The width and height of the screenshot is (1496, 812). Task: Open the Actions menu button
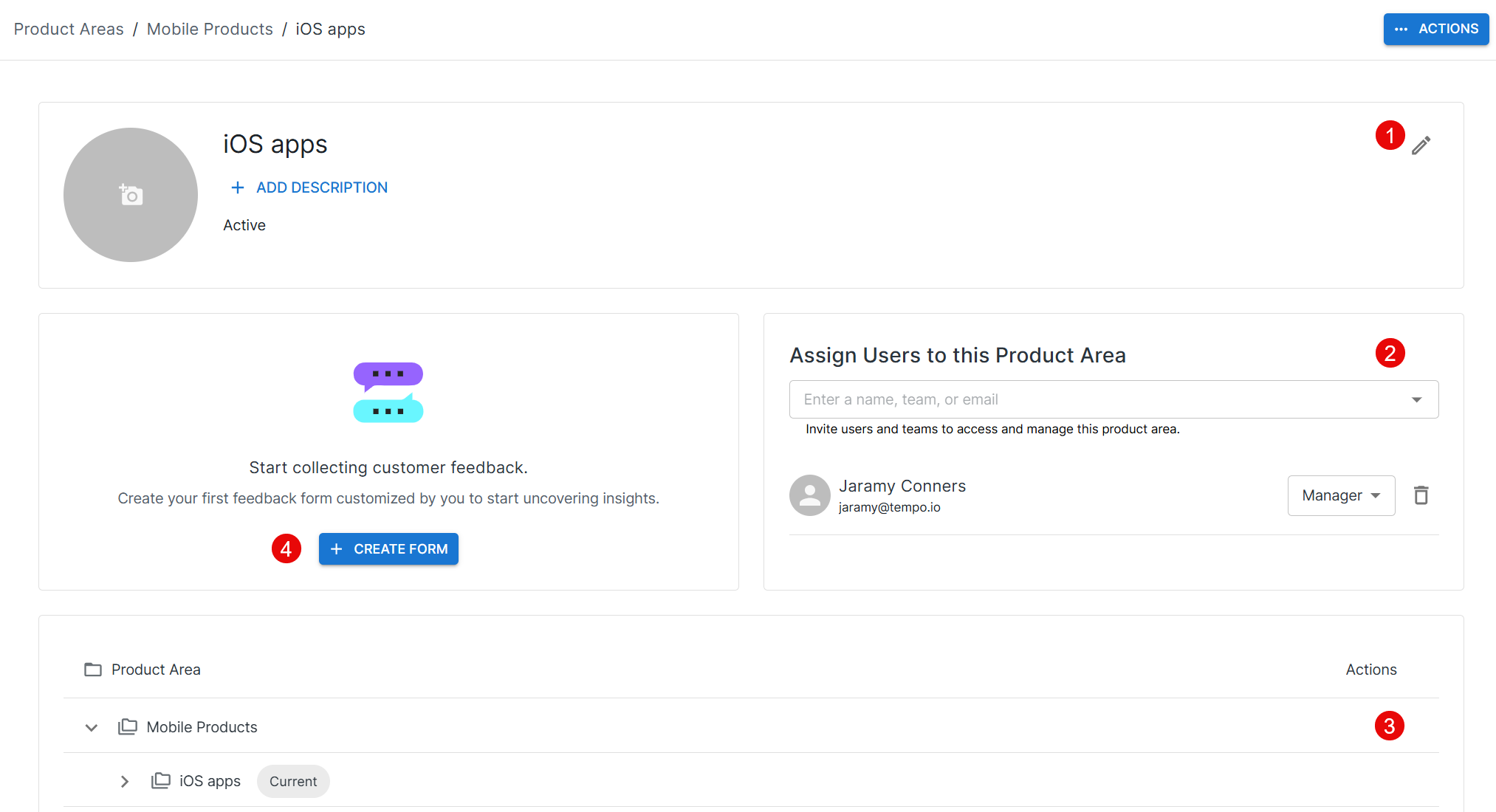(1435, 29)
